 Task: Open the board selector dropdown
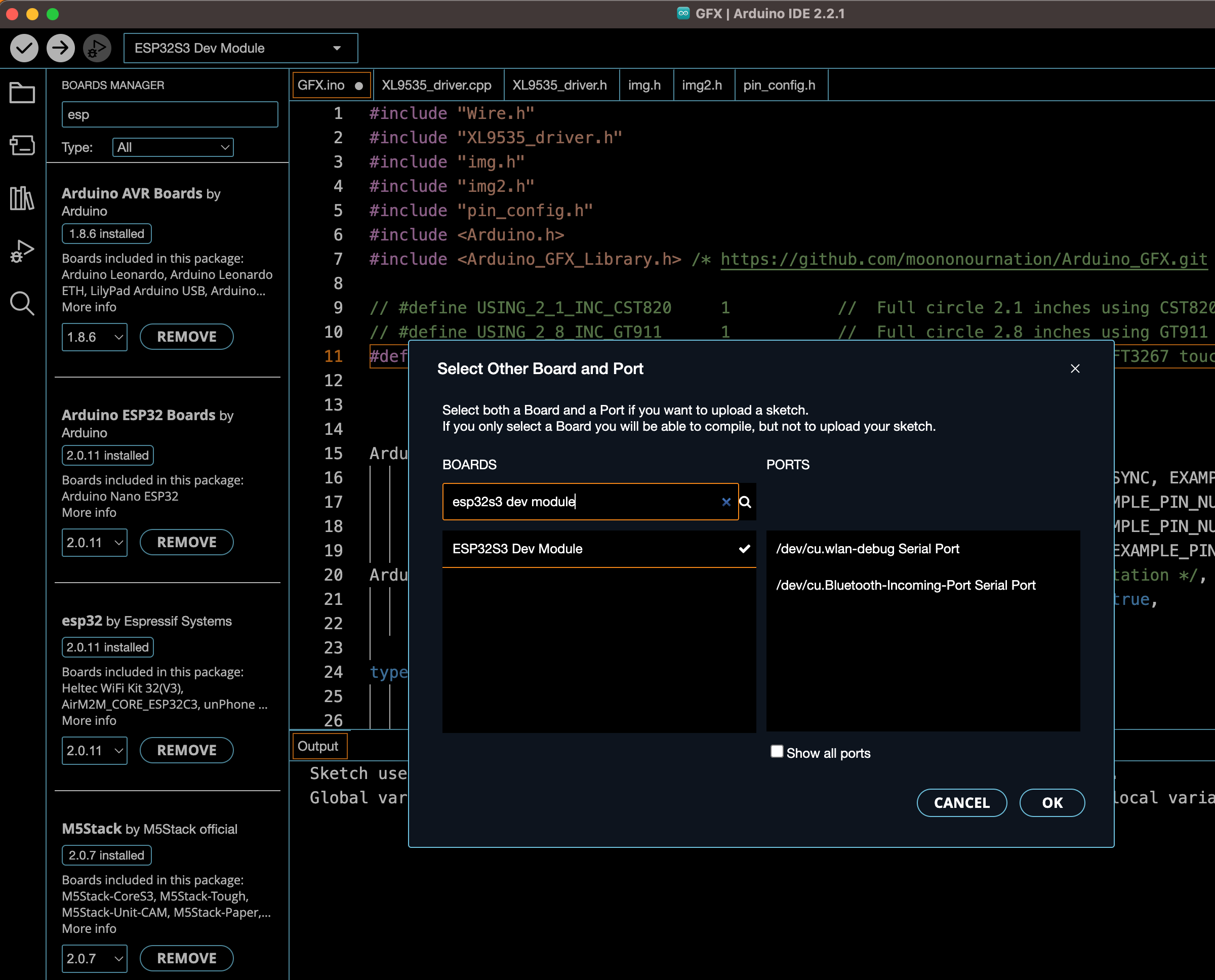point(239,47)
